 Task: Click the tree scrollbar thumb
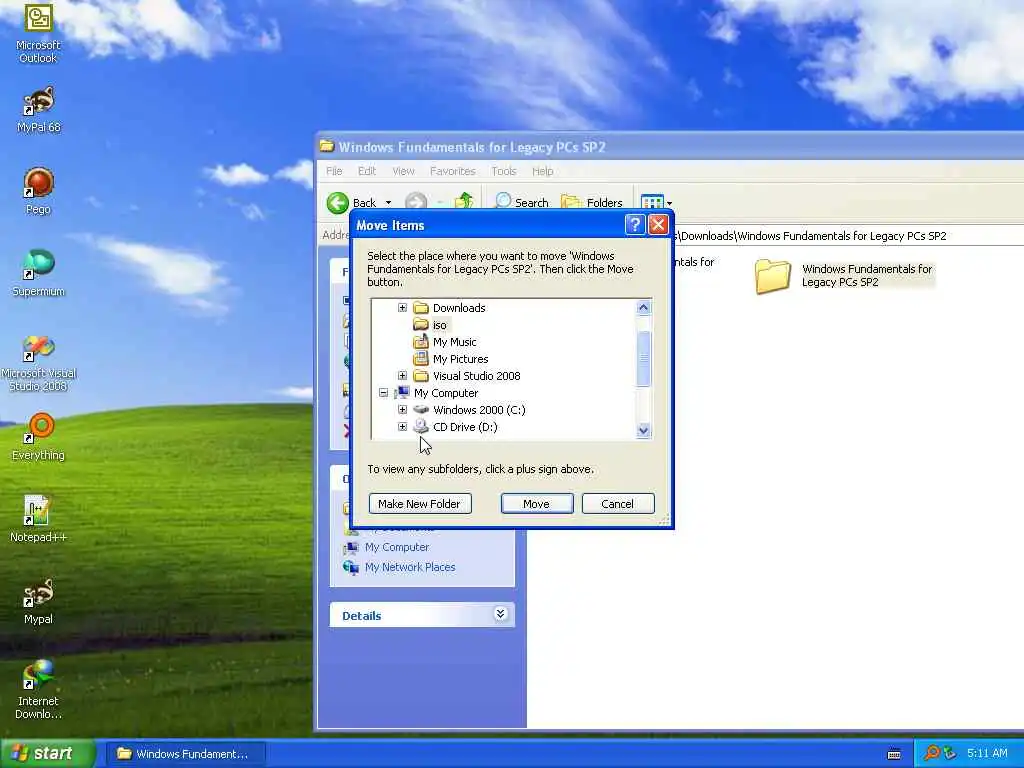tap(643, 359)
